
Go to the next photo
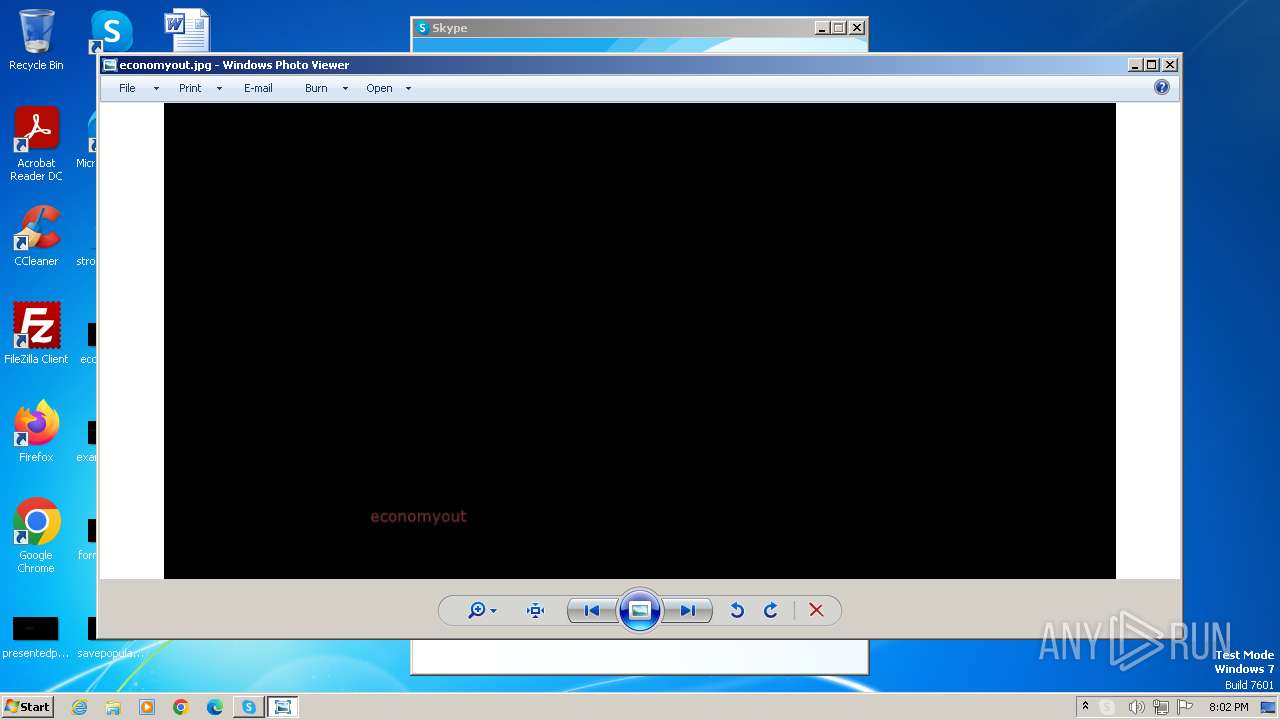(x=688, y=611)
